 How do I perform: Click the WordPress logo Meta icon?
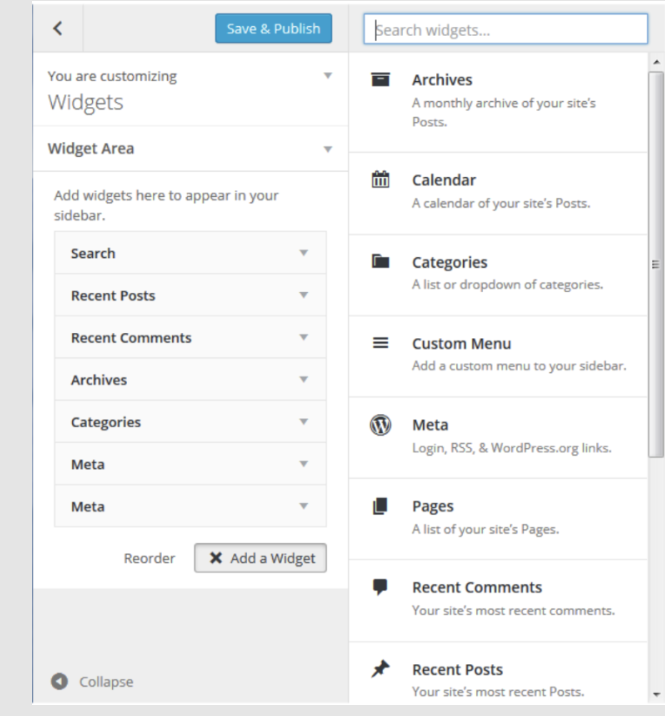click(380, 425)
